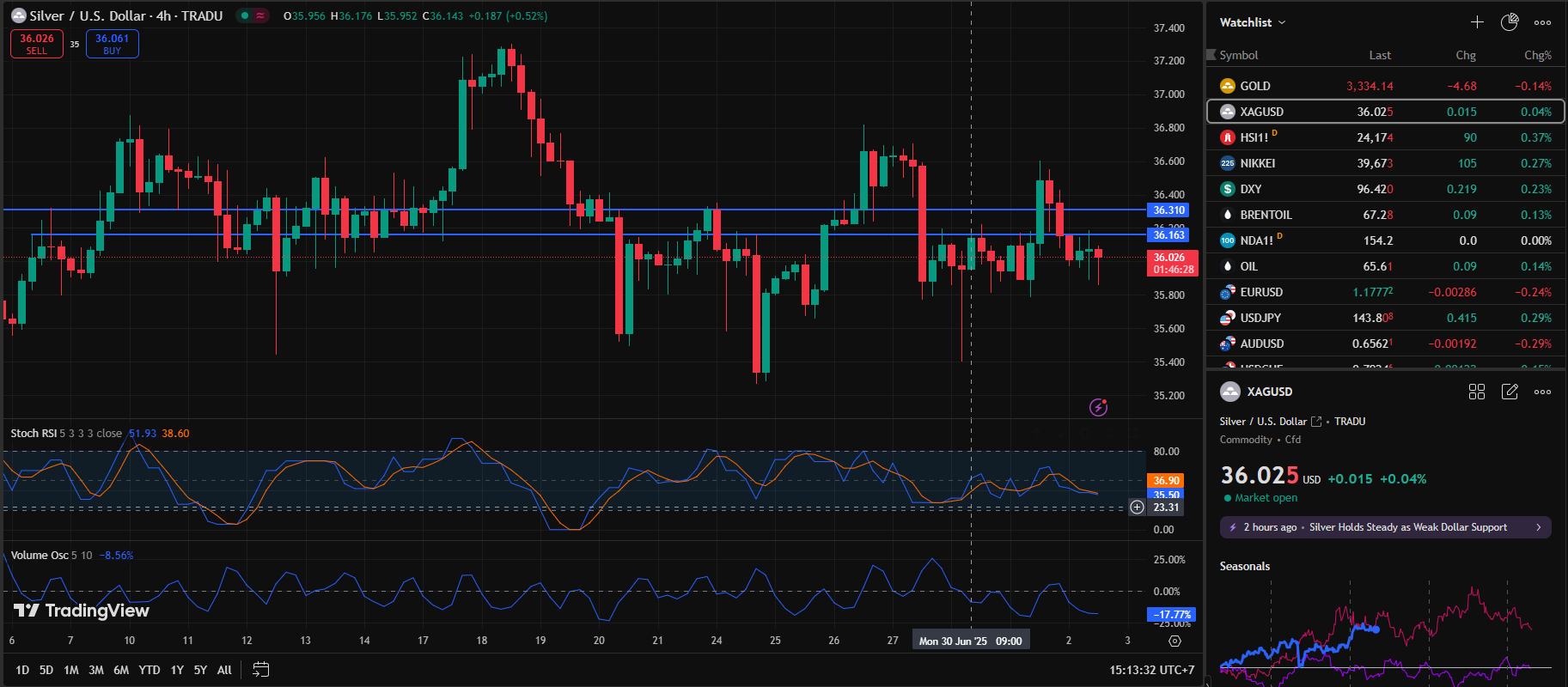Image resolution: width=1568 pixels, height=687 pixels.
Task: Toggle the green market status dot in chart header
Action: [245, 15]
